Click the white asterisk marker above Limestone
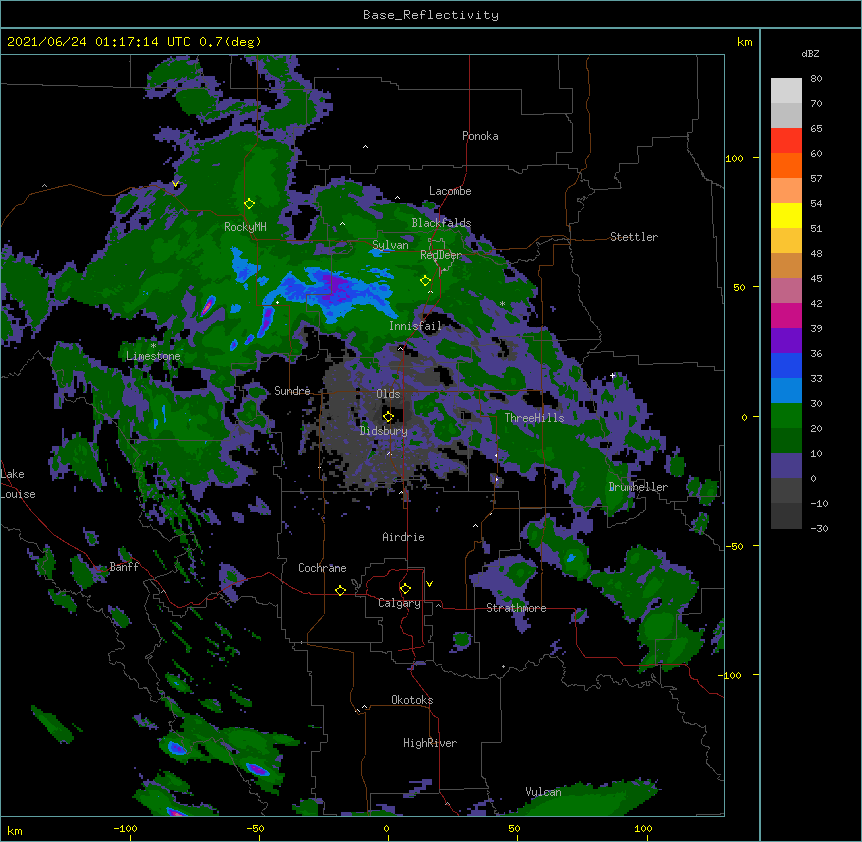The height and width of the screenshot is (842, 862). [x=153, y=346]
